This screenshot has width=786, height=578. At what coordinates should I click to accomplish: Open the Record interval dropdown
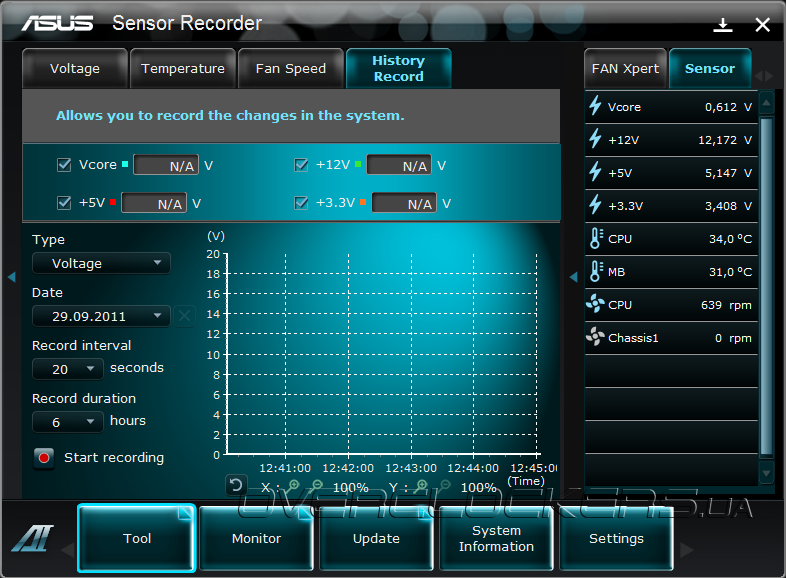(x=68, y=369)
